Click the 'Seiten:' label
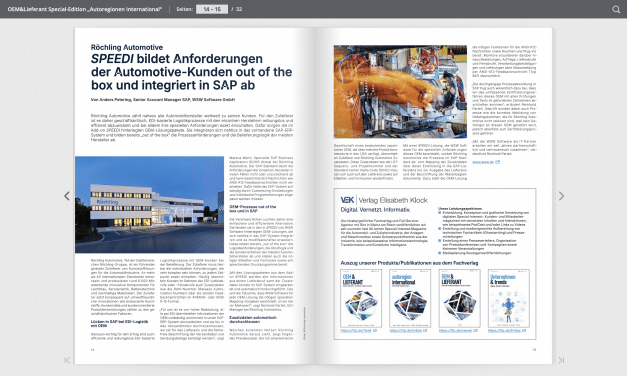 (184, 9)
